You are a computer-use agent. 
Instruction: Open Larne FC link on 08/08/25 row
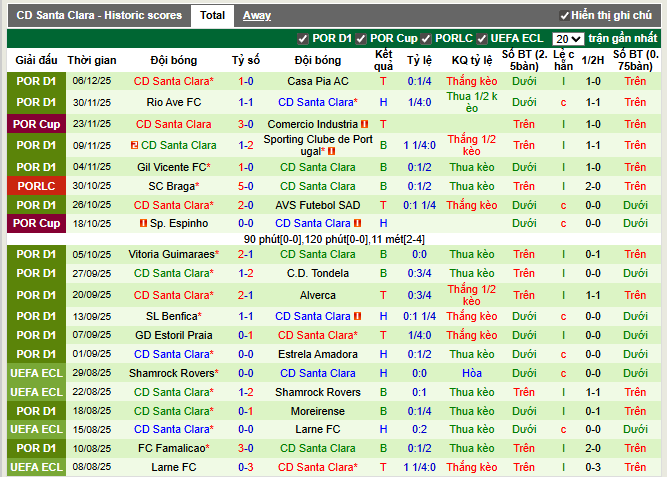(174, 468)
